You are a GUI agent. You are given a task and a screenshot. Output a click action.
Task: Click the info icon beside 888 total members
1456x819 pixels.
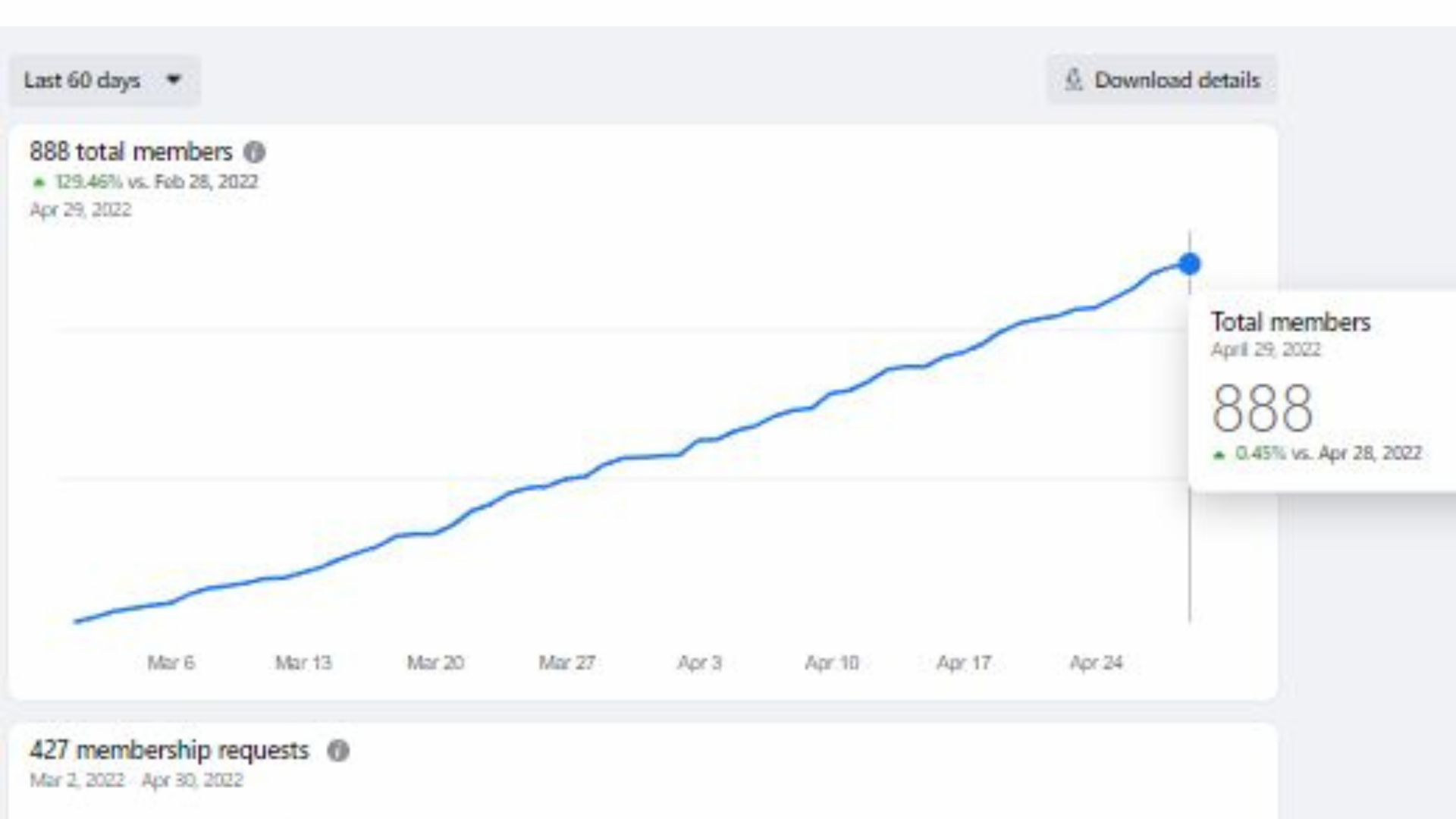click(254, 152)
